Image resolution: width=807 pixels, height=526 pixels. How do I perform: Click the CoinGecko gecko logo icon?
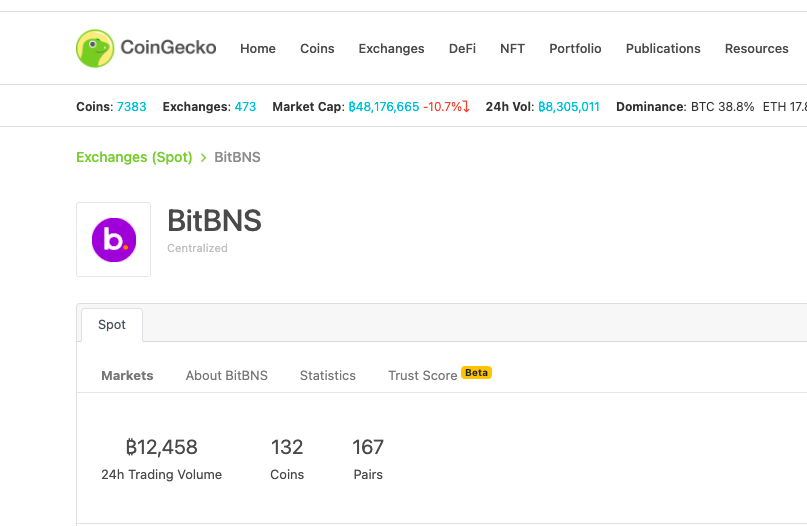[95, 48]
